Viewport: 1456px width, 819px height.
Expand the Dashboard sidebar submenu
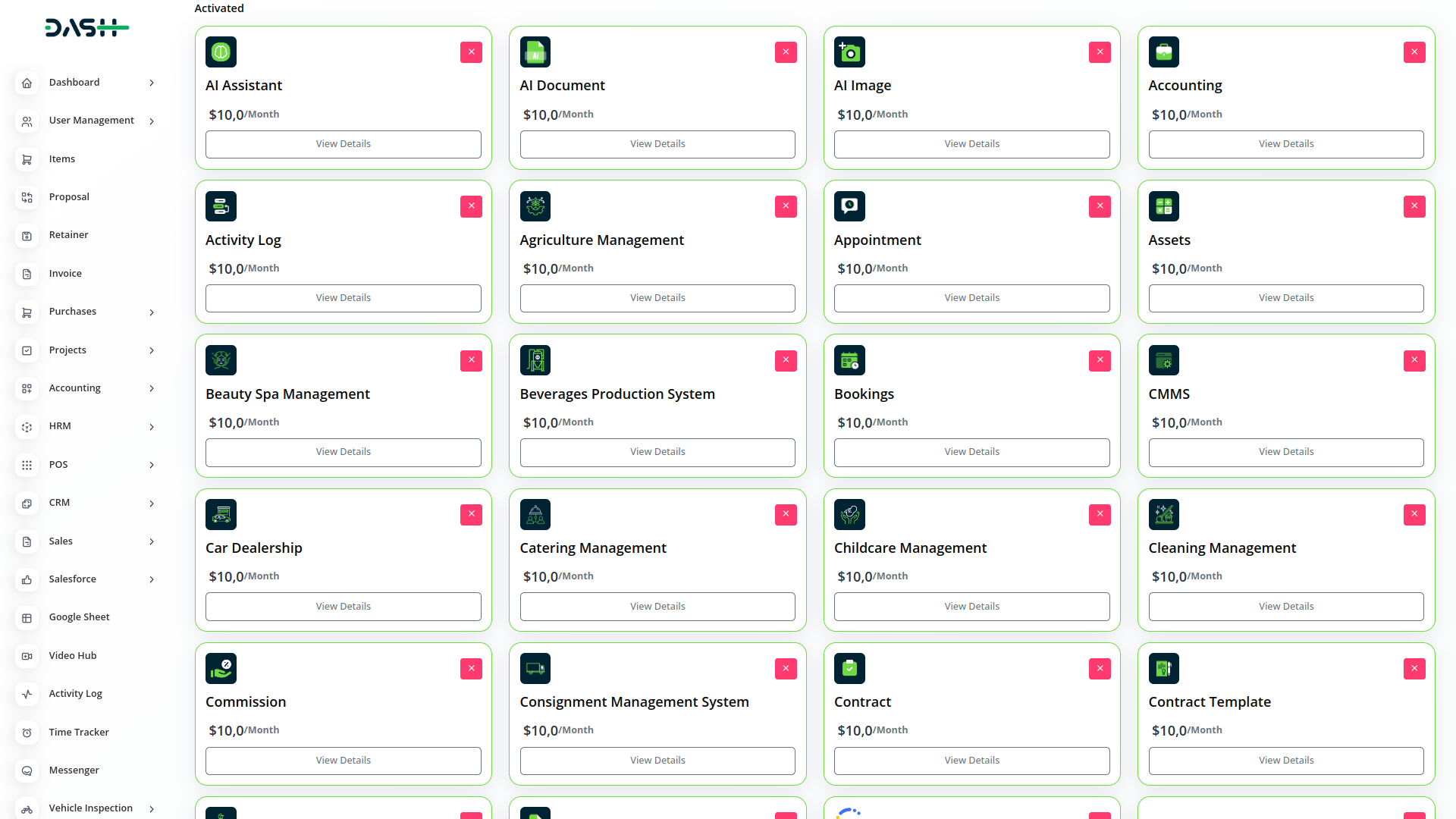click(152, 83)
